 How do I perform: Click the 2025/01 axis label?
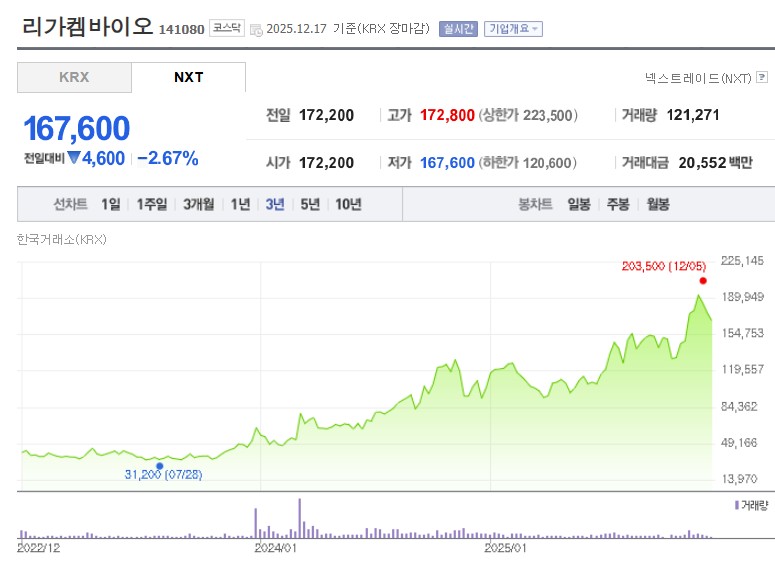coord(505,548)
